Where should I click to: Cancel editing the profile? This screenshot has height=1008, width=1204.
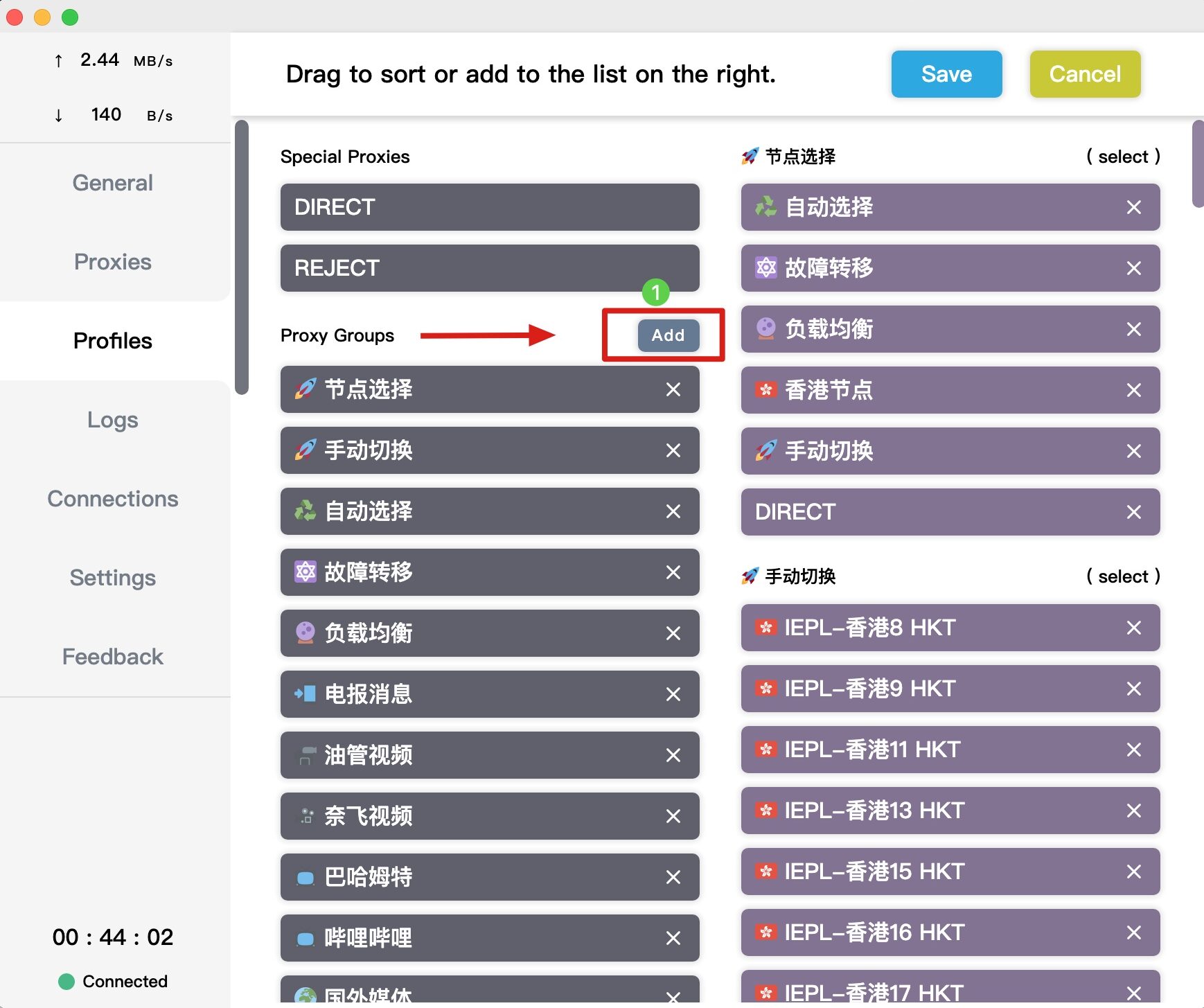point(1085,74)
